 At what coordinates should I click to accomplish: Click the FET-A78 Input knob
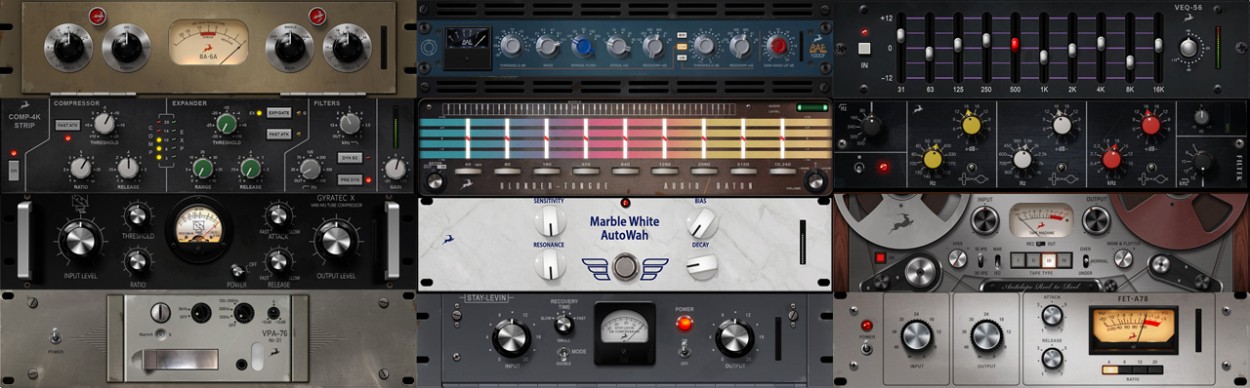pos(916,336)
